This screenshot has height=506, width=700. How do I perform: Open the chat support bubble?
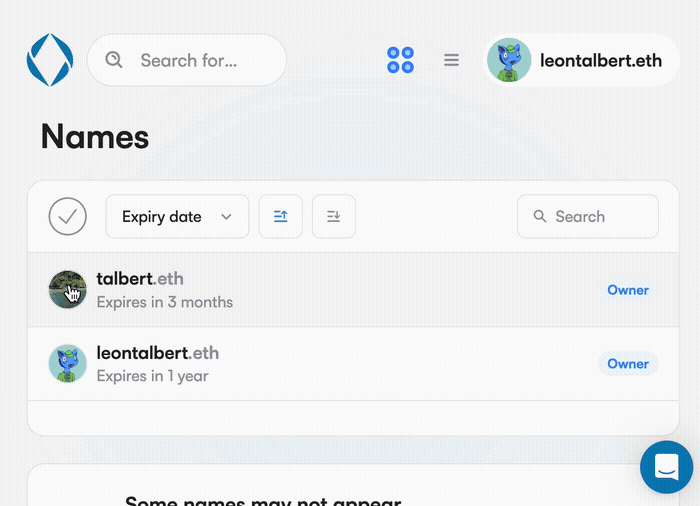pyautogui.click(x=666, y=466)
